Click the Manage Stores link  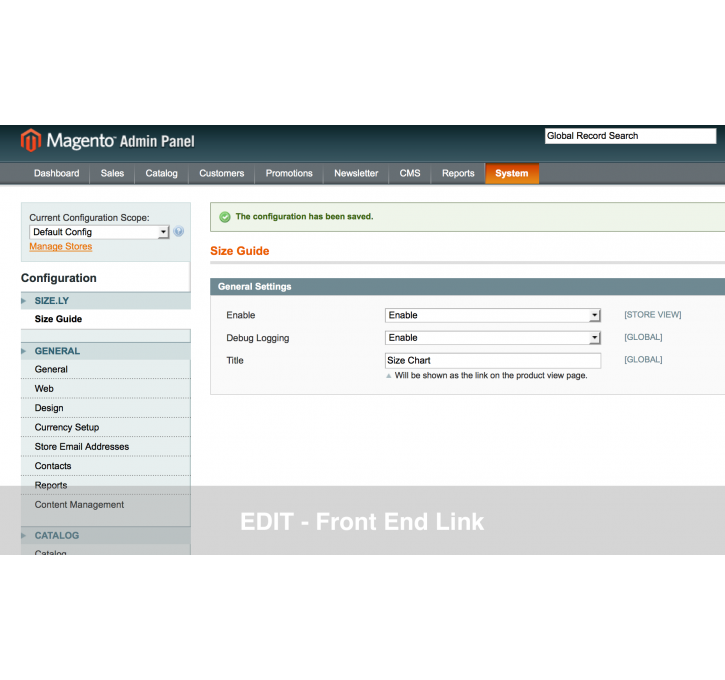pyautogui.click(x=61, y=246)
